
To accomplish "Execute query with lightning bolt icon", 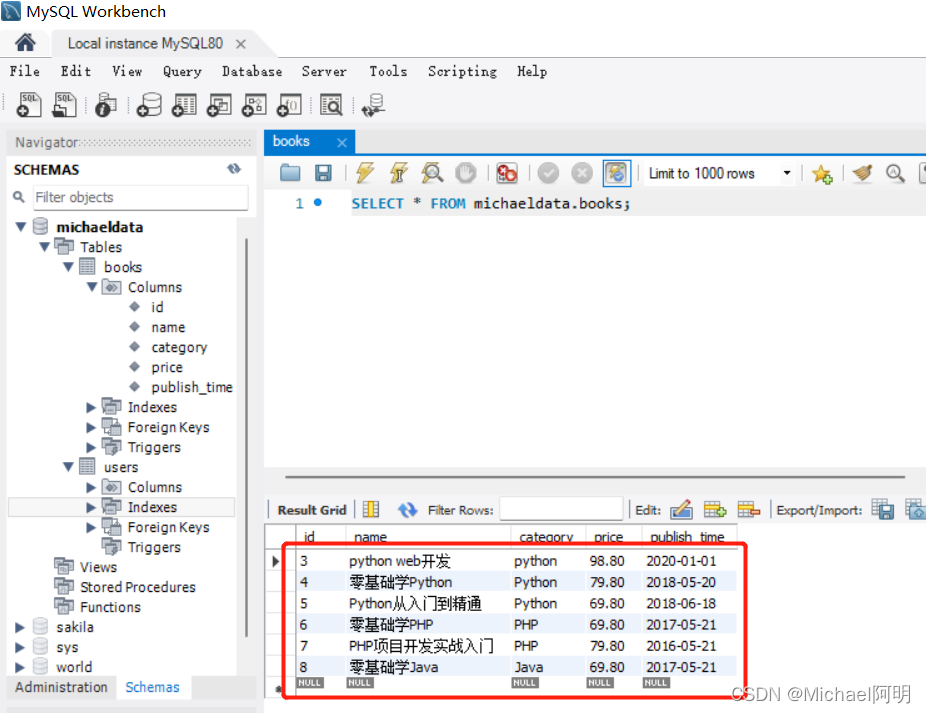I will point(365,173).
